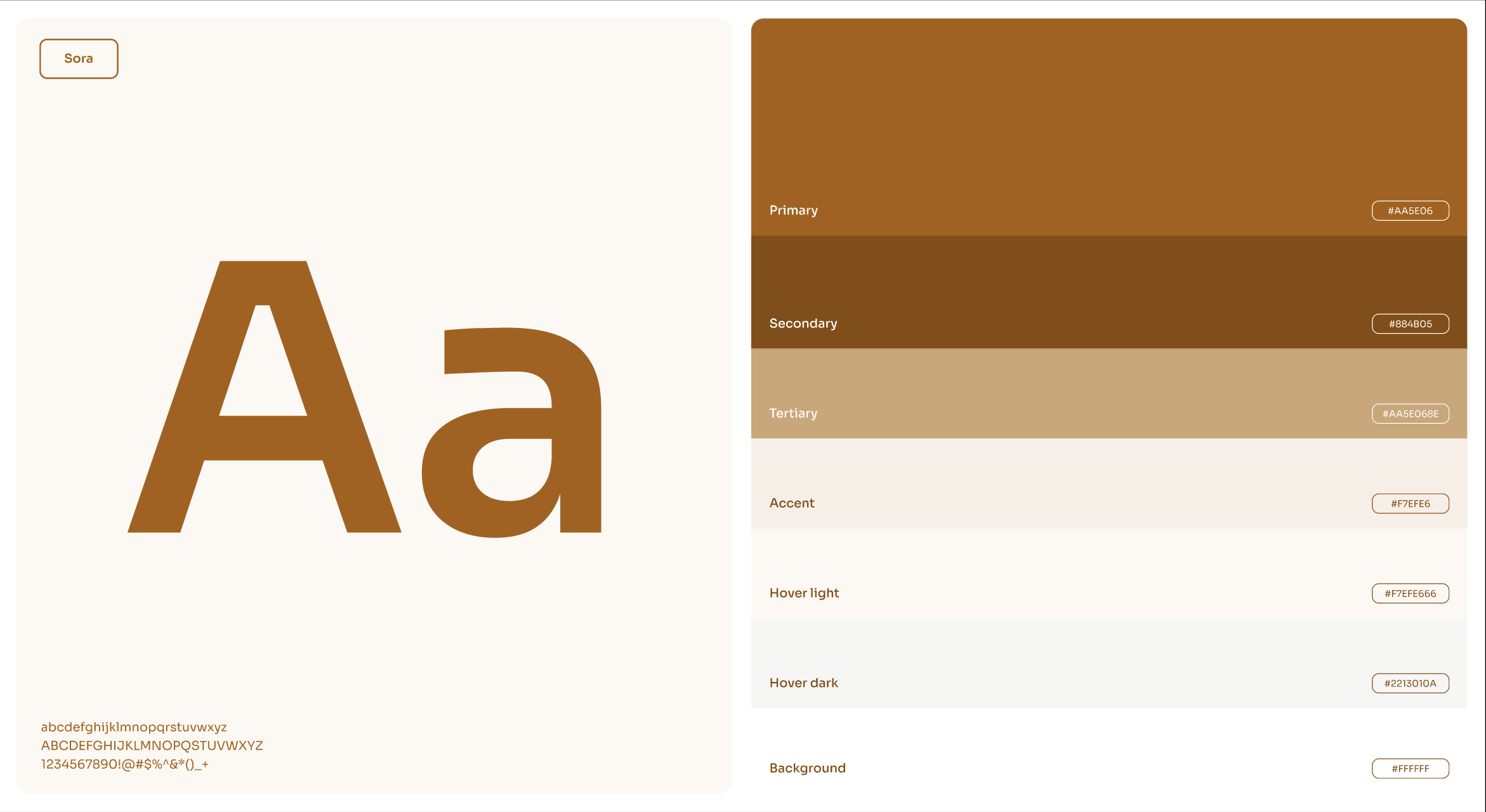The height and width of the screenshot is (812, 1486).
Task: Click the Sora font name button
Action: 79,59
